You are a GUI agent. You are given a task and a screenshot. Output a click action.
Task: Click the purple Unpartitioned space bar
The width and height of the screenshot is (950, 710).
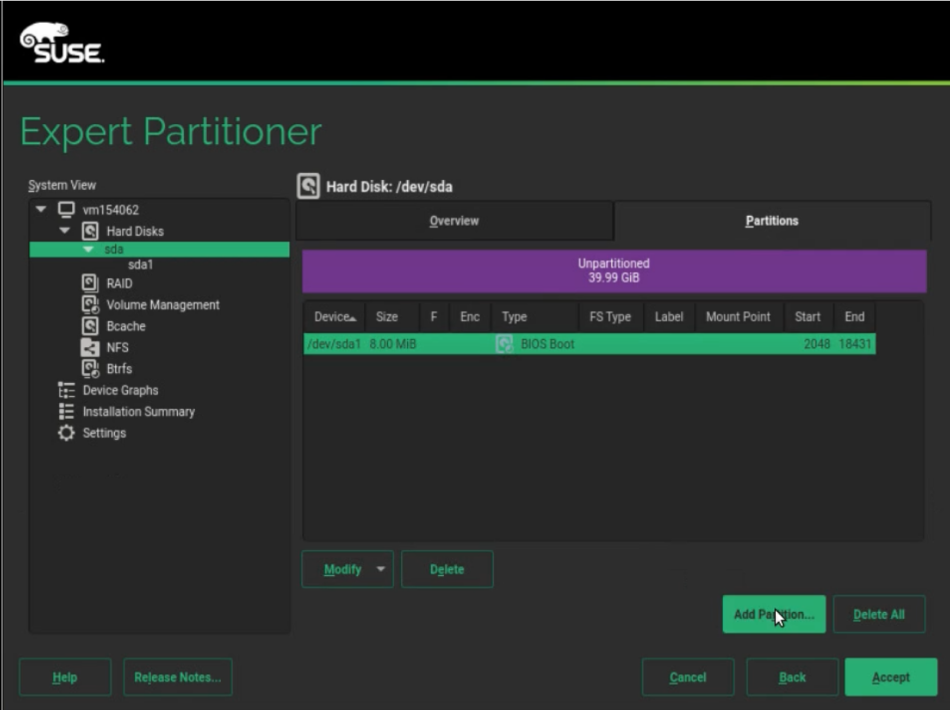point(614,271)
